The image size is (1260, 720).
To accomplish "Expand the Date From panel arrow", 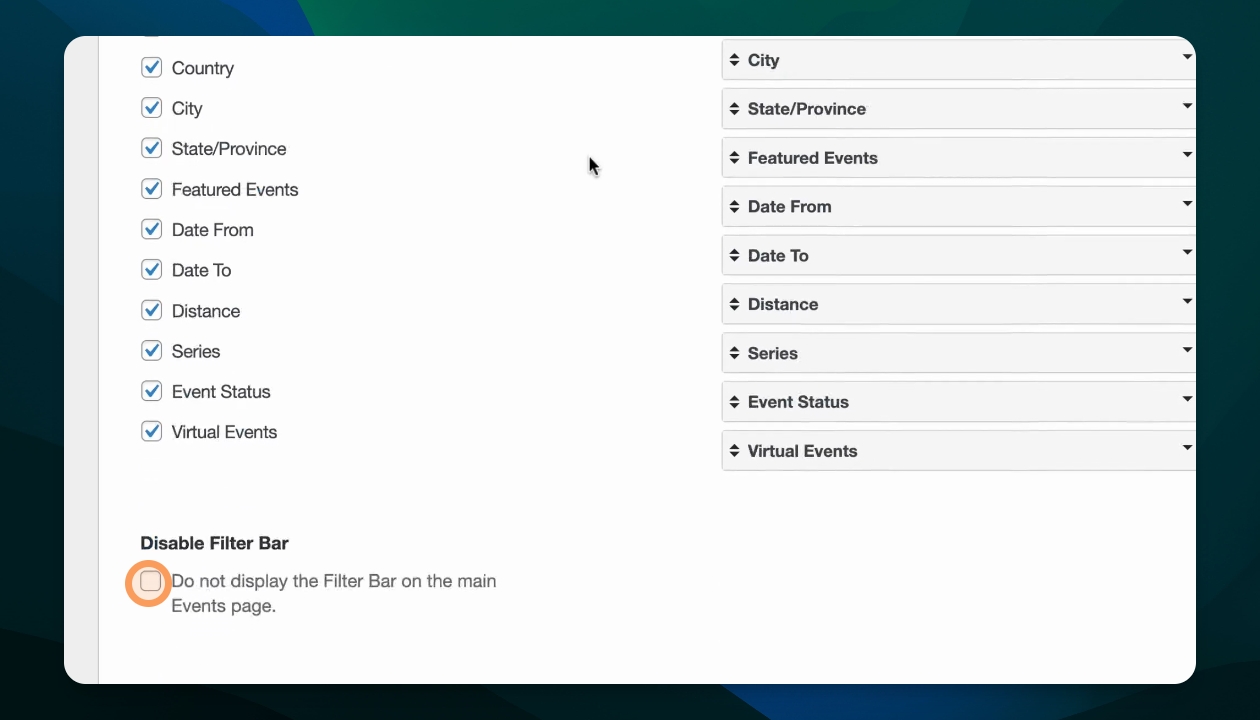I will 1187,204.
